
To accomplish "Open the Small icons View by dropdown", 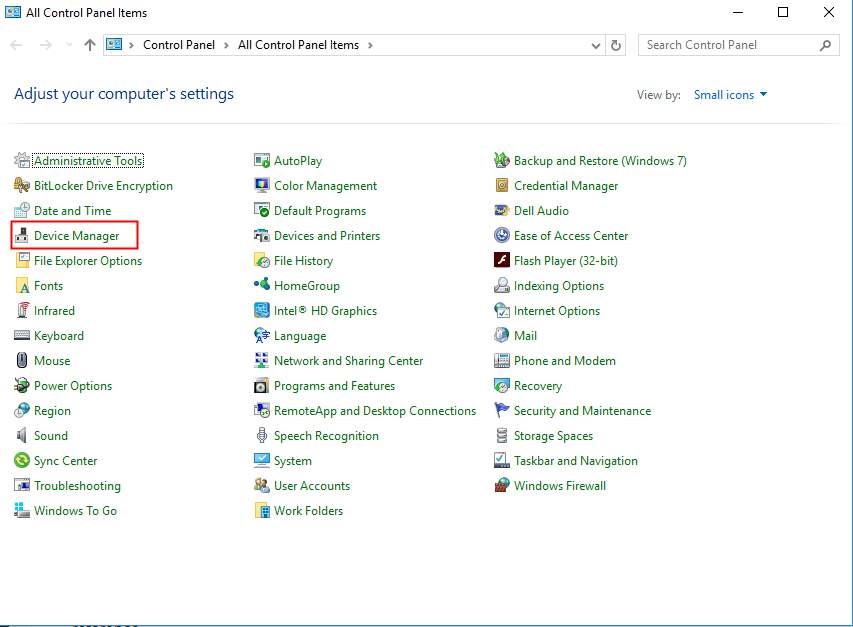I will [731, 95].
